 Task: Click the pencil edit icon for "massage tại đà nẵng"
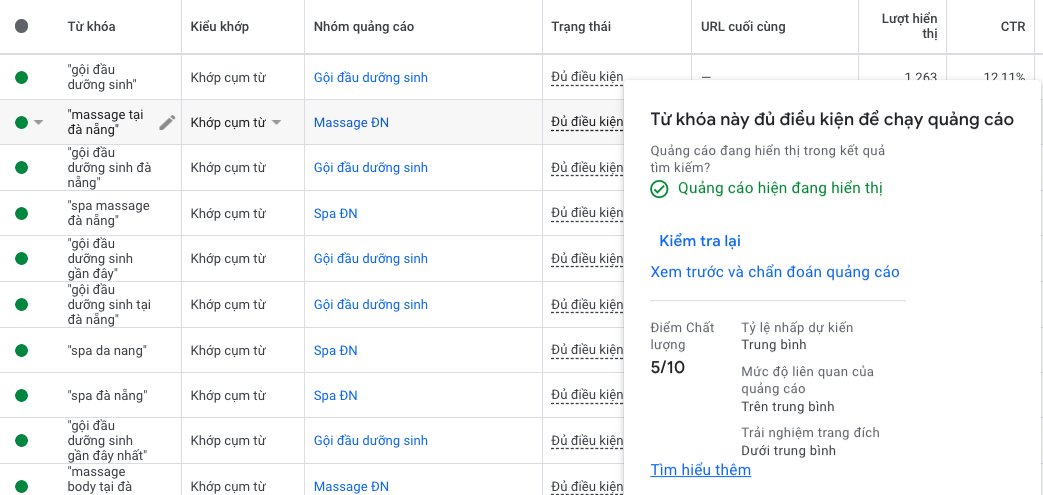pos(167,122)
